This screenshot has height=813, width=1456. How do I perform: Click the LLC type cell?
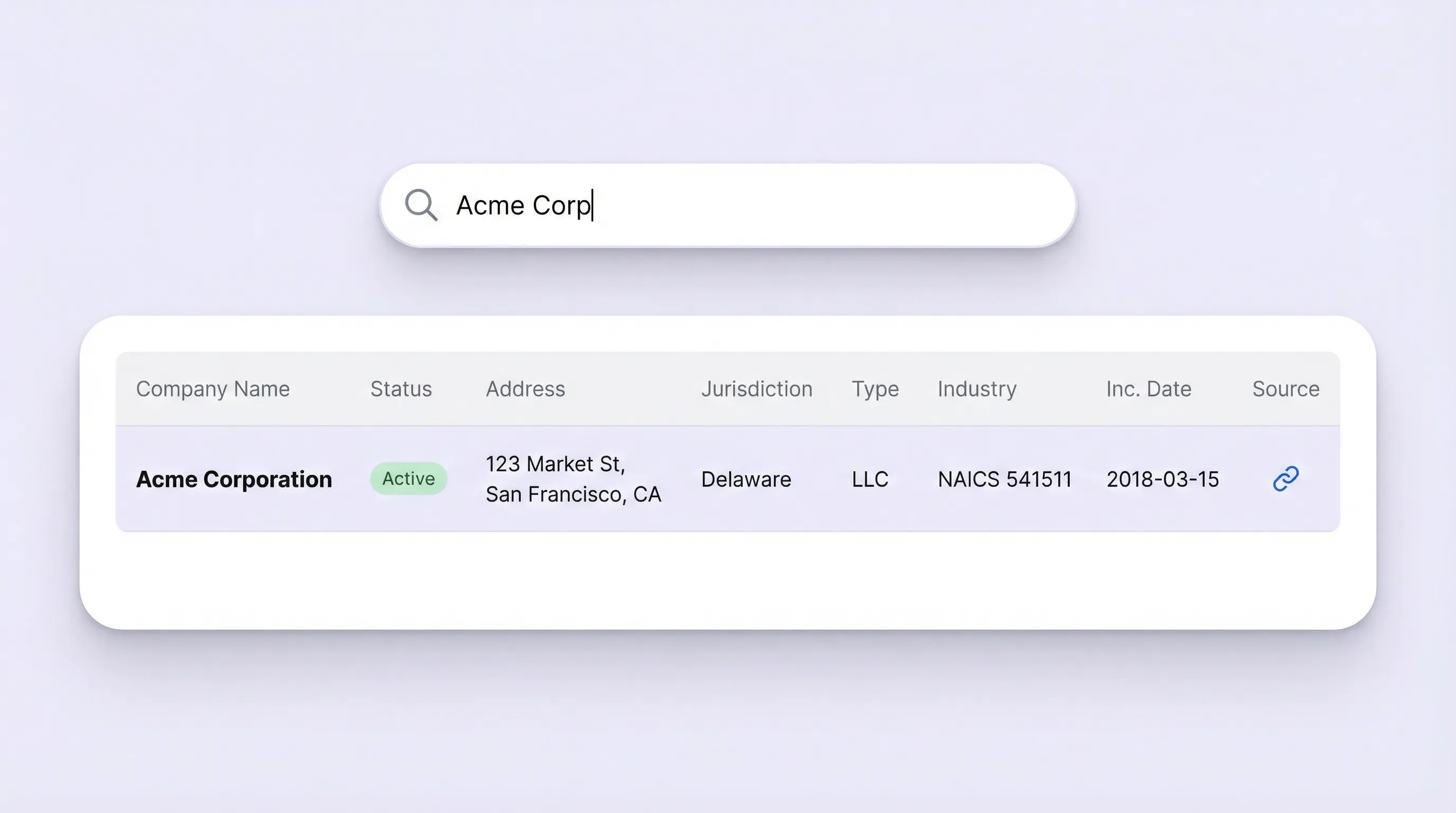(x=870, y=480)
